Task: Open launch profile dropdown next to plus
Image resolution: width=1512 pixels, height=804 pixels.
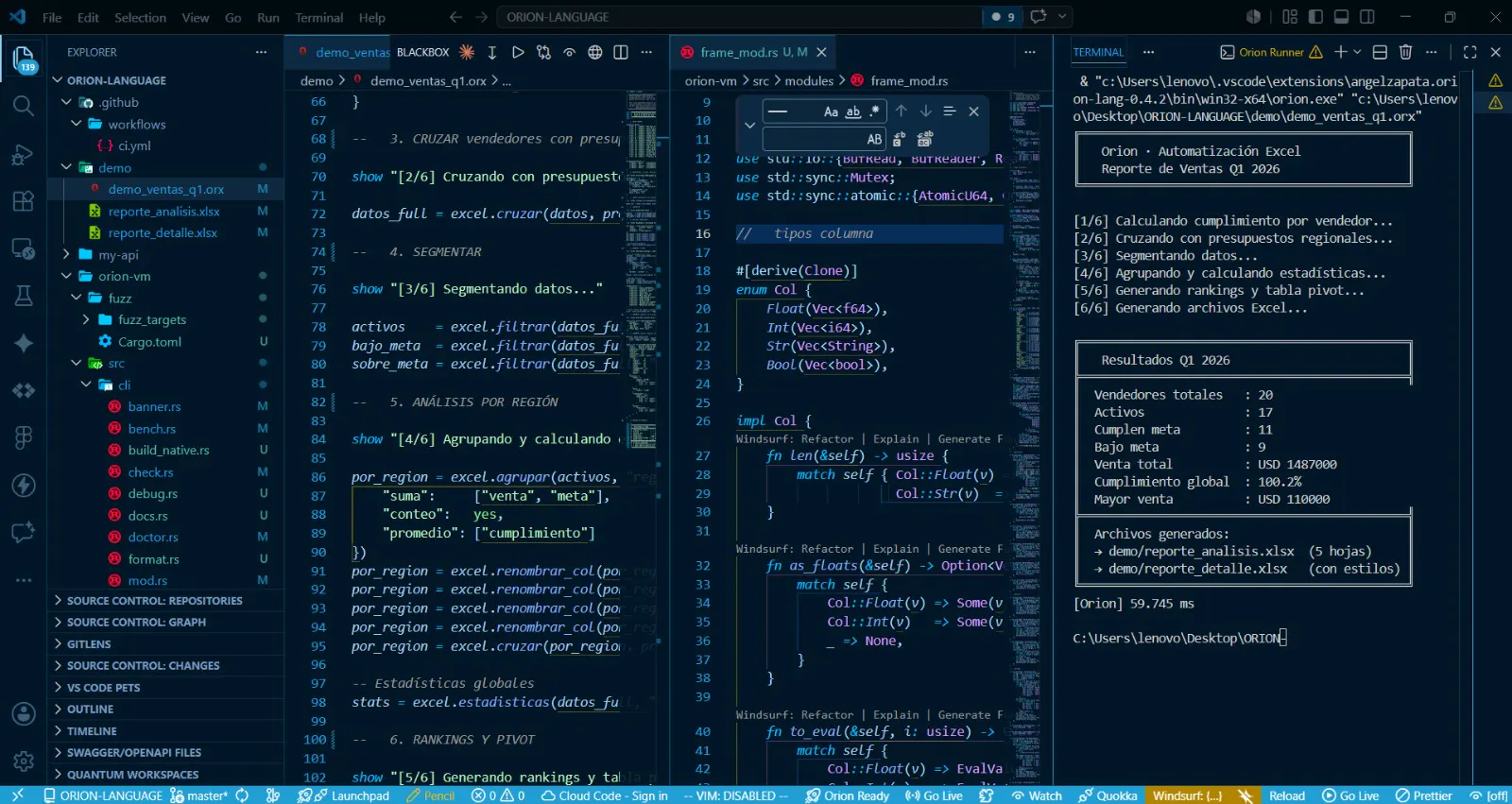Action: tap(1358, 52)
